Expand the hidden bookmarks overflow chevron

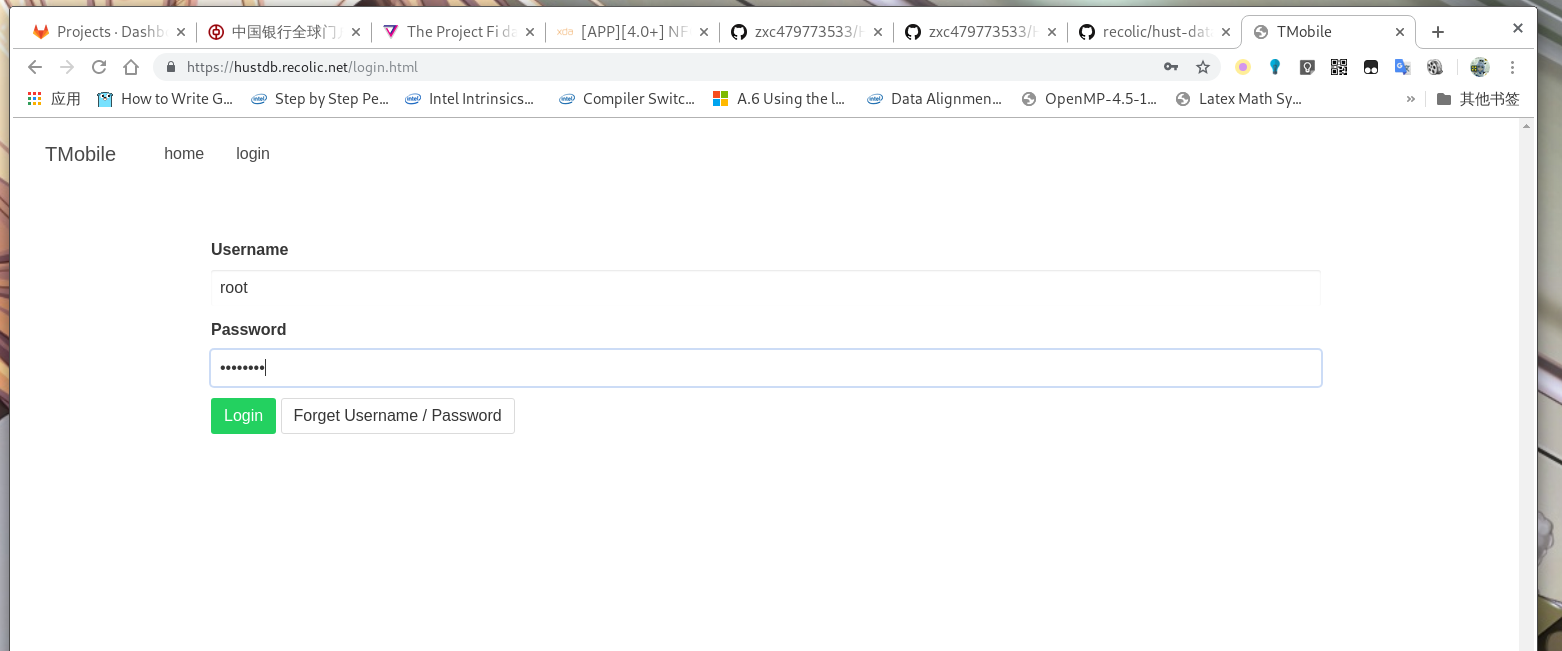(1412, 99)
